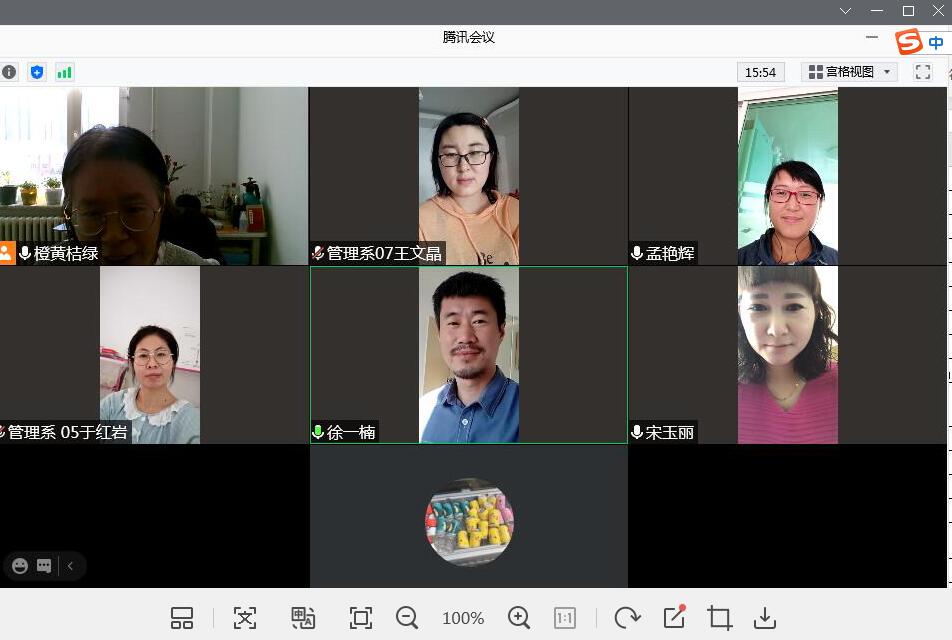Open the 宫格视图 layout dropdown

(x=849, y=72)
